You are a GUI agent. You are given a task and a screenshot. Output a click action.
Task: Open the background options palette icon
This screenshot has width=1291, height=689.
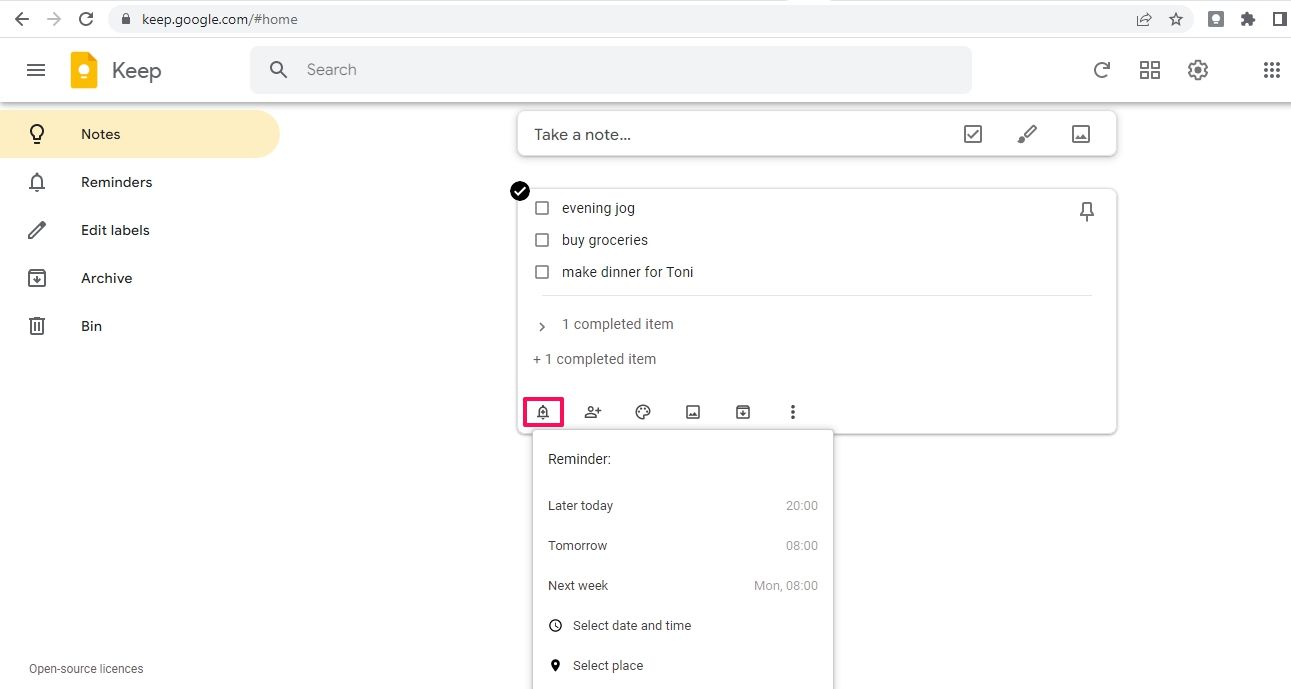point(643,412)
